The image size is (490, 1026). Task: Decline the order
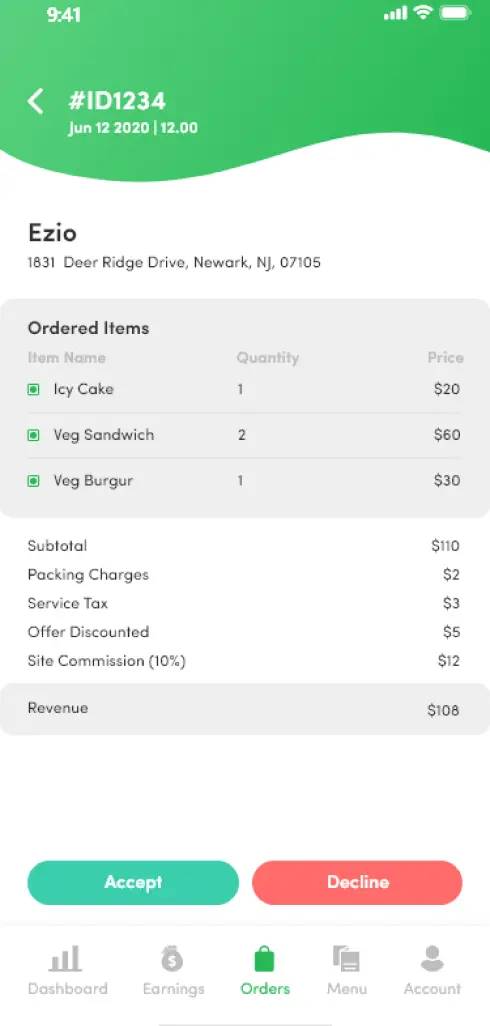pyautogui.click(x=357, y=883)
